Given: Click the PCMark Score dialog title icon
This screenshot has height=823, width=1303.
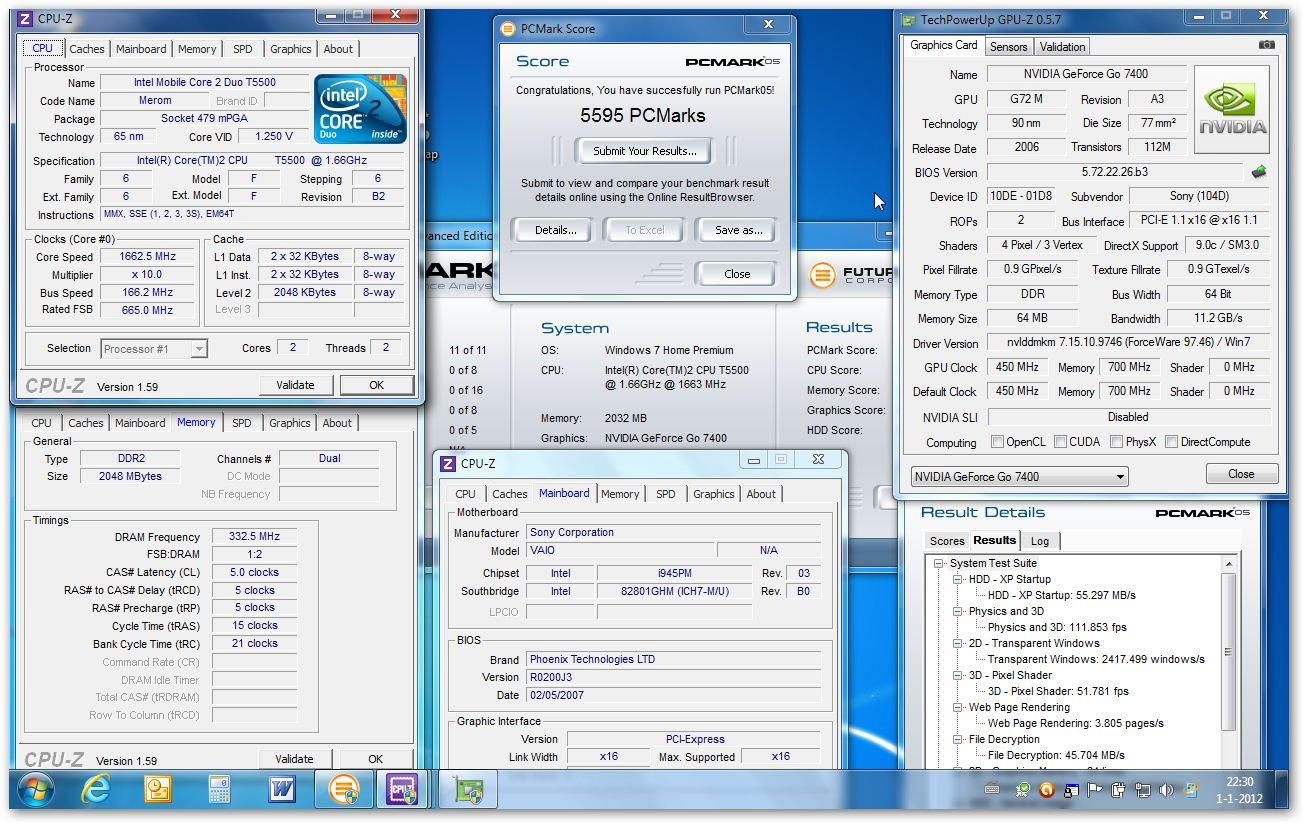Looking at the screenshot, I should 508,29.
